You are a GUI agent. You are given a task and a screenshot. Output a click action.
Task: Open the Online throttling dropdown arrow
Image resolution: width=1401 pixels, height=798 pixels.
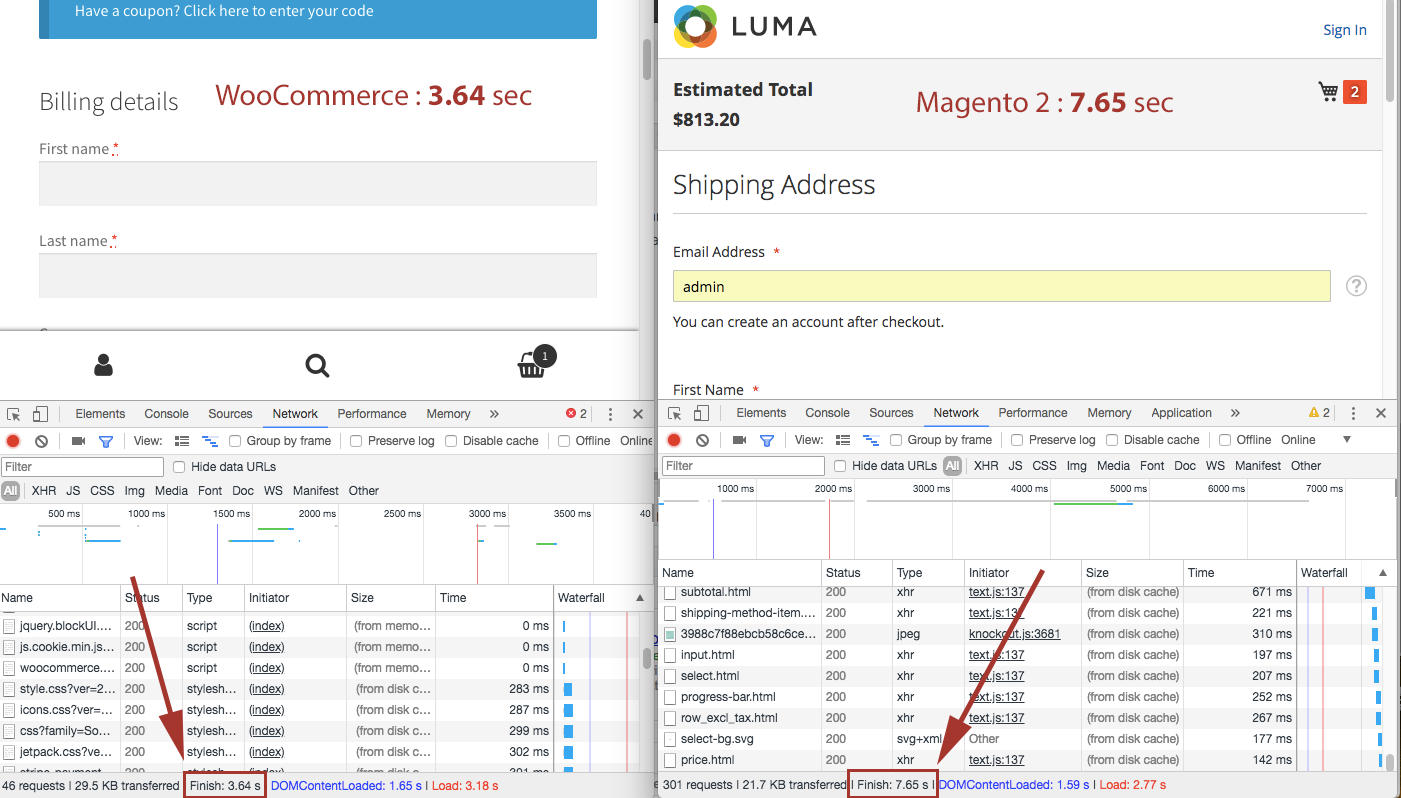pyautogui.click(x=1346, y=440)
